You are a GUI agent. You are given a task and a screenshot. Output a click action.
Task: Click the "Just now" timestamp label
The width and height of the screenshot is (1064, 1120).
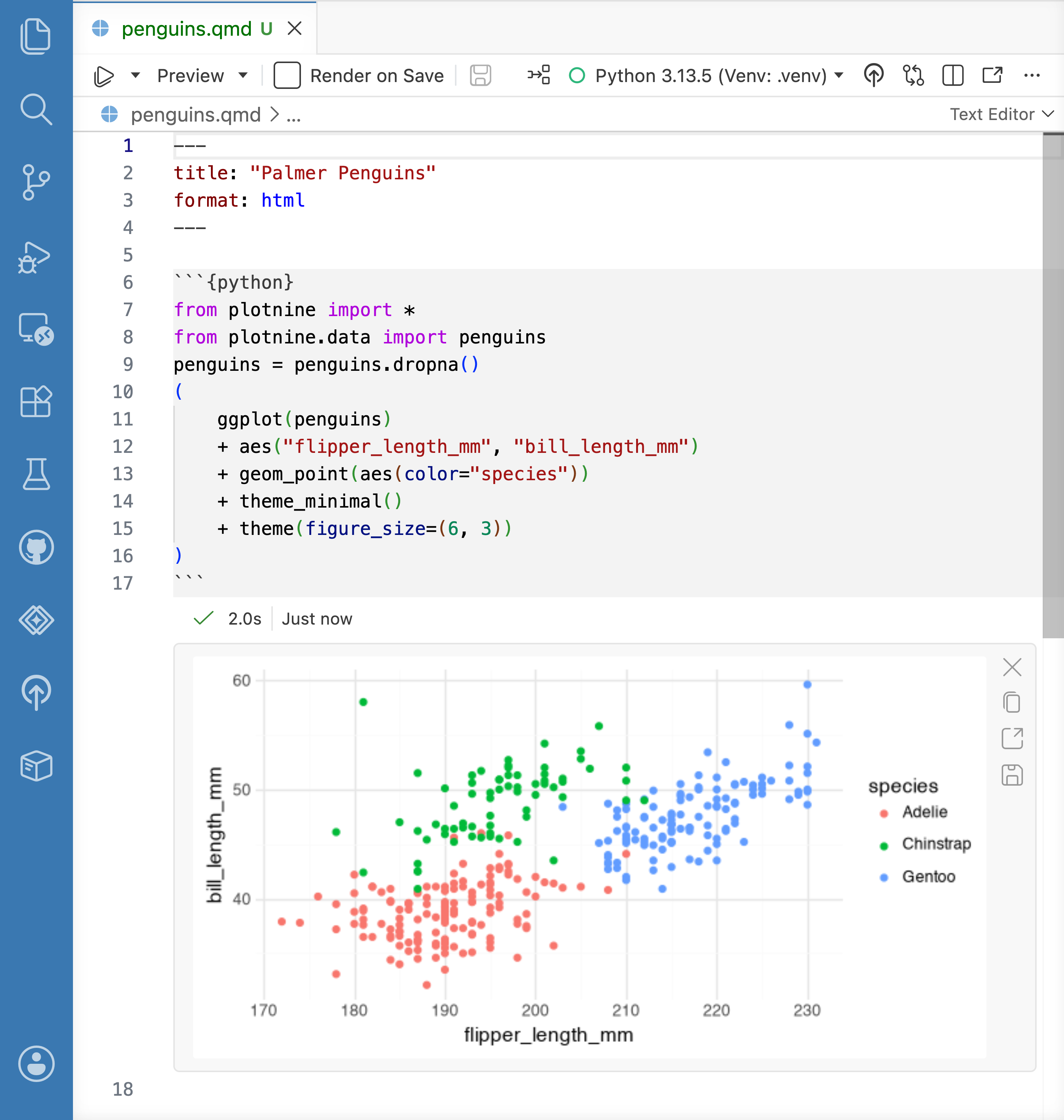[x=317, y=619]
